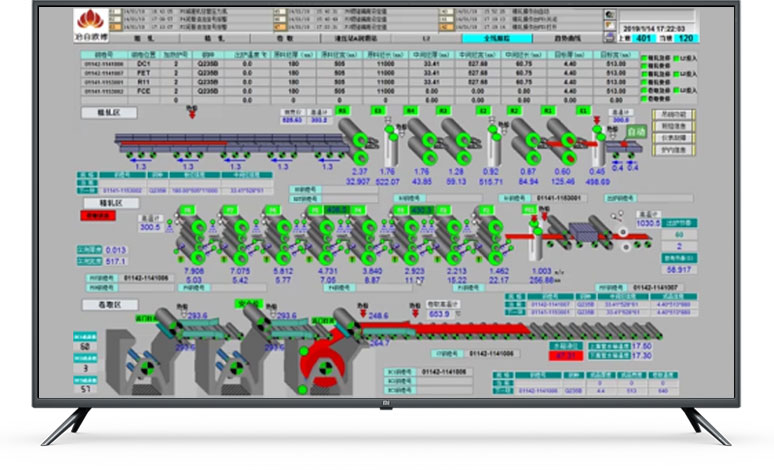Click the printer icon beside the top tabs
774x470 pixels.
(610, 38)
